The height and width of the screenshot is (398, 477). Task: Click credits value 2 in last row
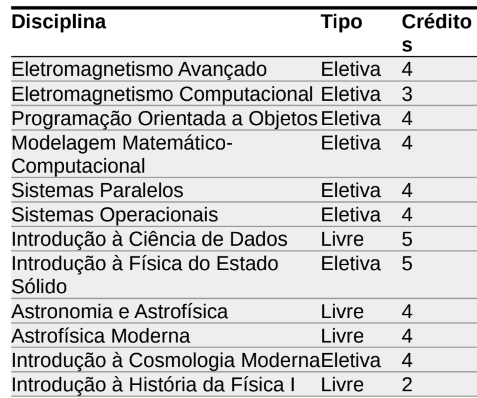pos(407,385)
